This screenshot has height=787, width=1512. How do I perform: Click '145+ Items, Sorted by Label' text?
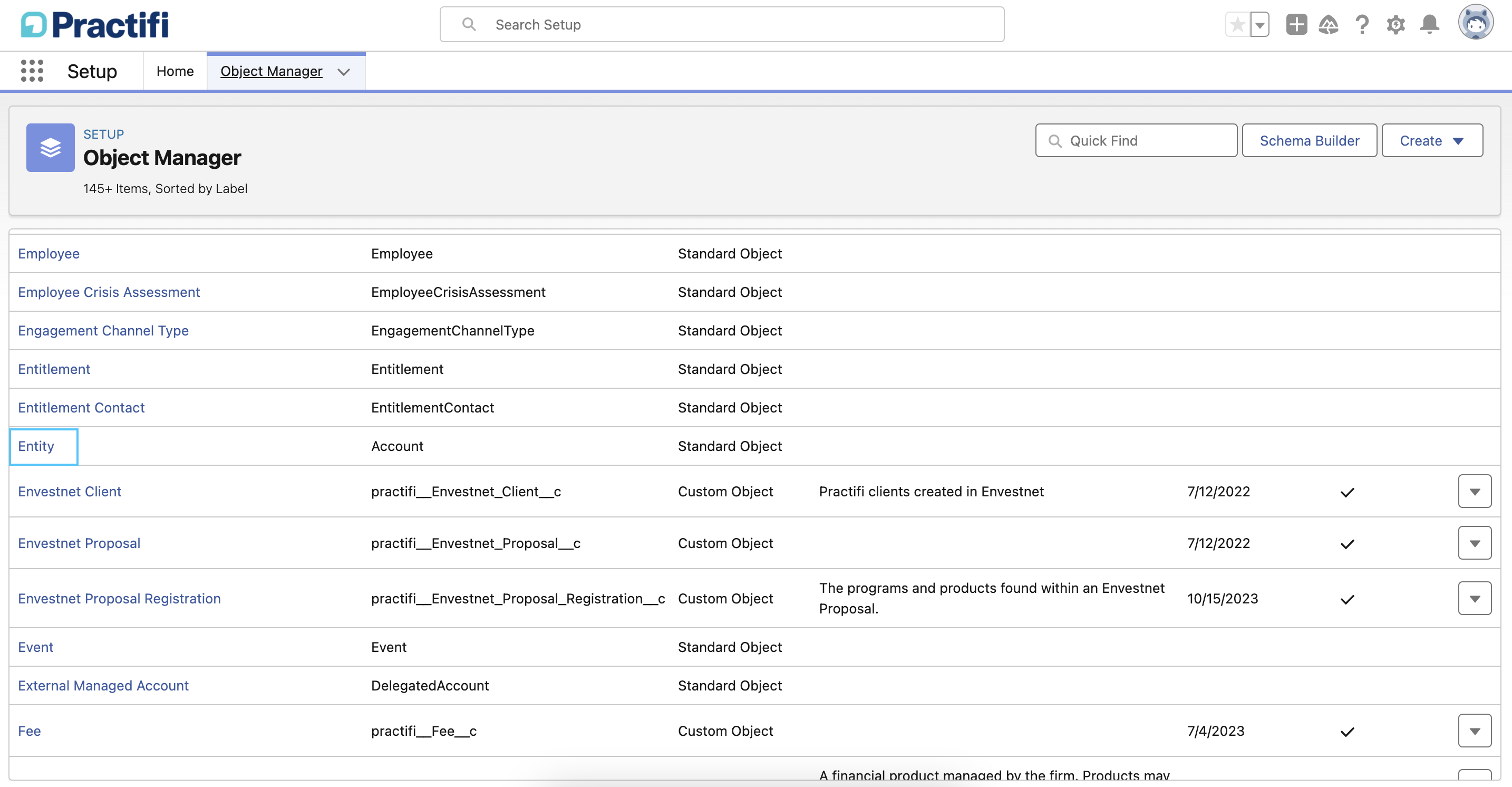tap(165, 188)
